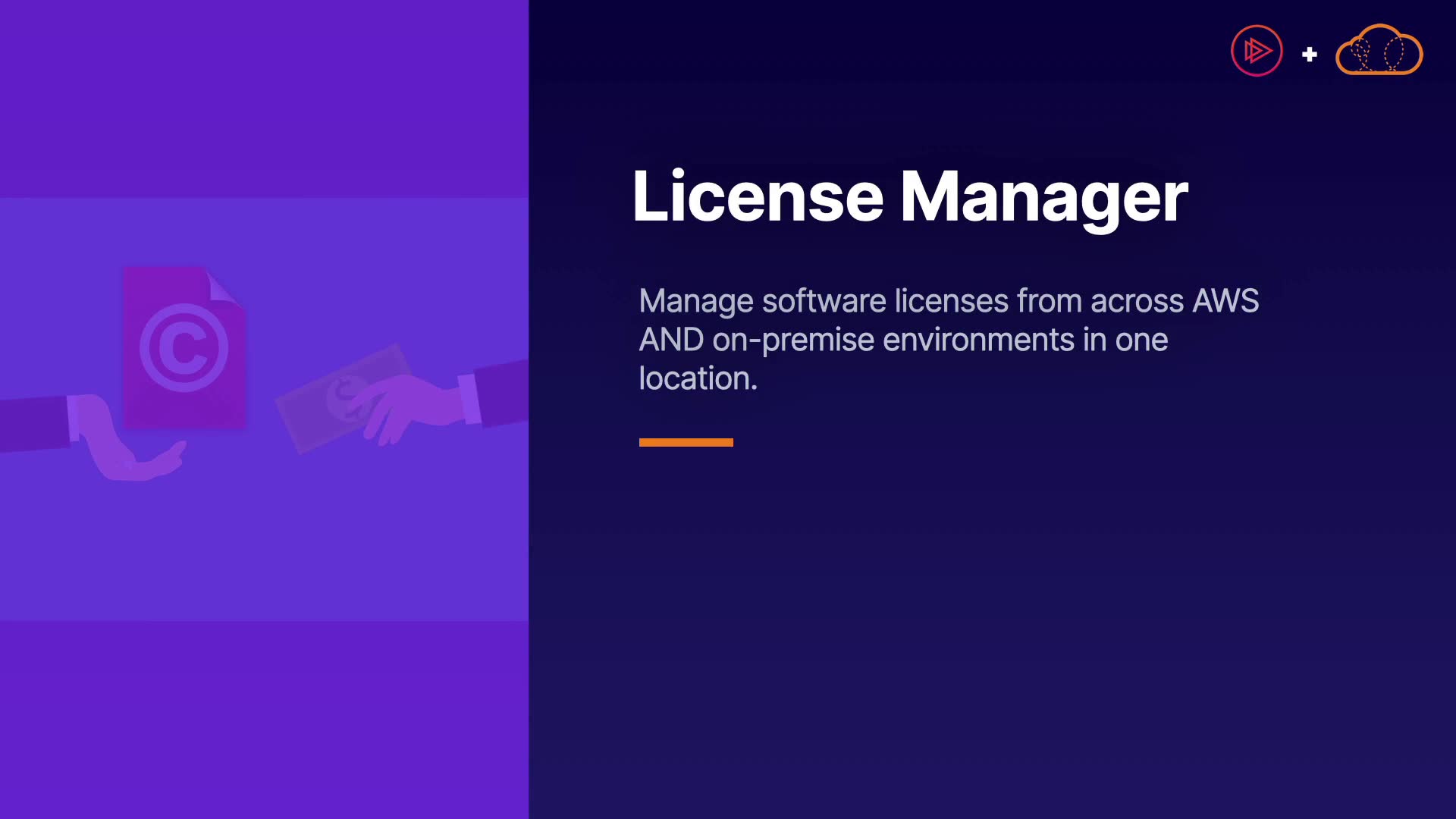Click the orange accent bar under the text
Screen dimensions: 1456x819
686,442
